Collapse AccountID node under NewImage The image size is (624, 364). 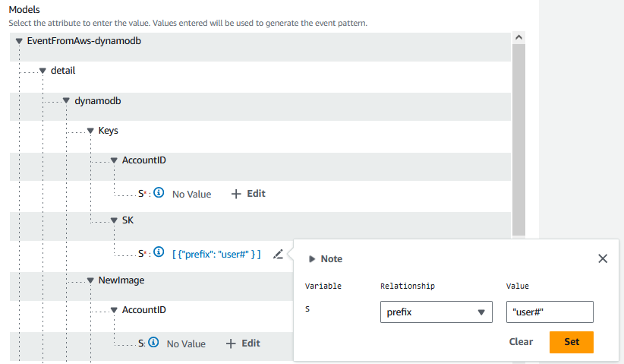pos(114,310)
